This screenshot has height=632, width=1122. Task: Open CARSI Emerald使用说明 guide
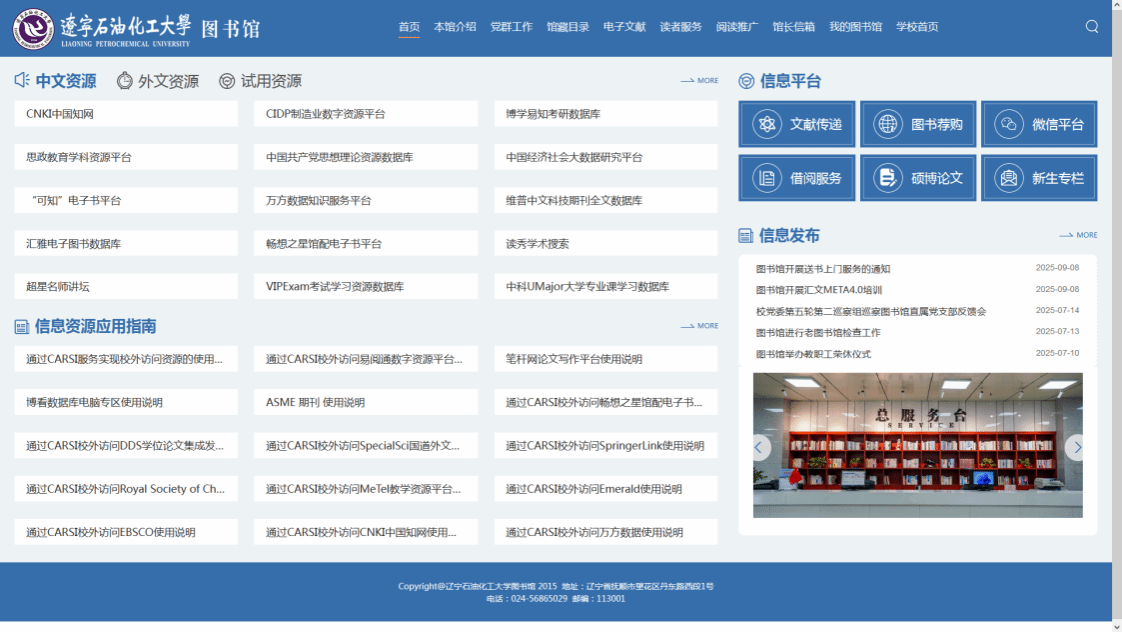point(605,489)
